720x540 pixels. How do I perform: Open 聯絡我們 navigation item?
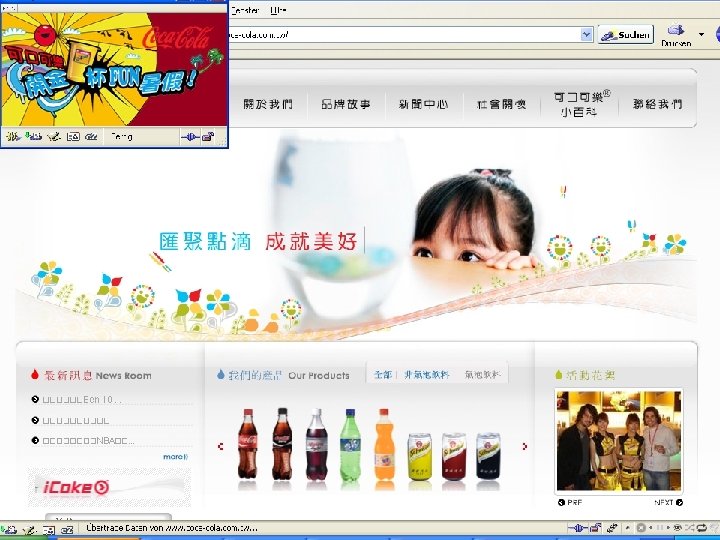click(x=658, y=104)
